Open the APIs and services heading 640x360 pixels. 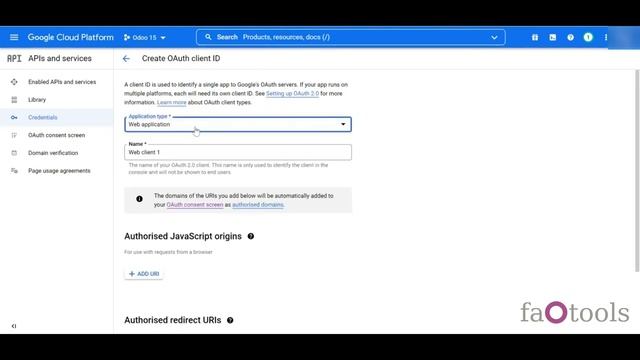click(x=60, y=58)
